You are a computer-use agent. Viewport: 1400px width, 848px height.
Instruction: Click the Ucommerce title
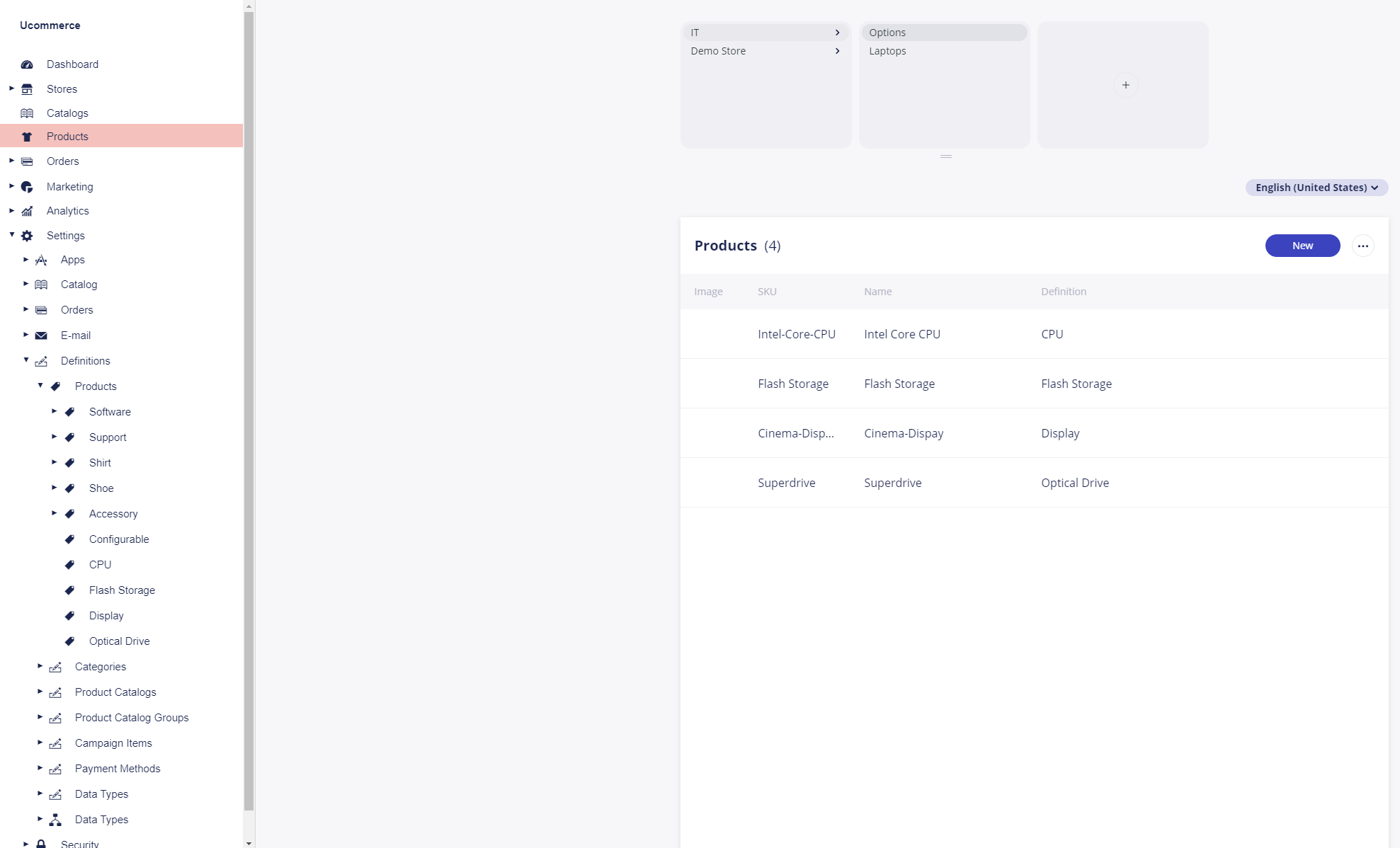click(x=50, y=25)
